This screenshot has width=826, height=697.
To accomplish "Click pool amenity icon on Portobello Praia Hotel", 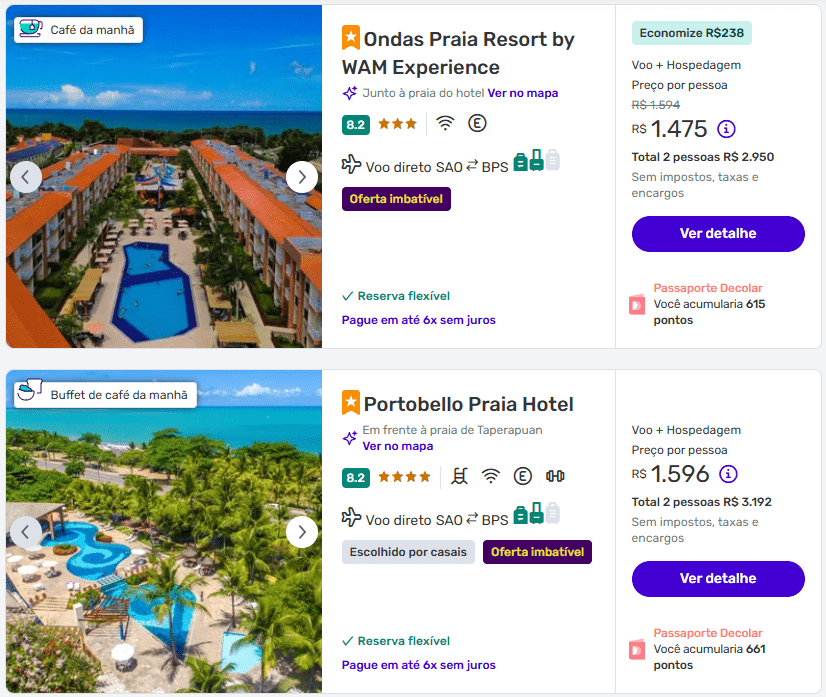I will pyautogui.click(x=460, y=476).
